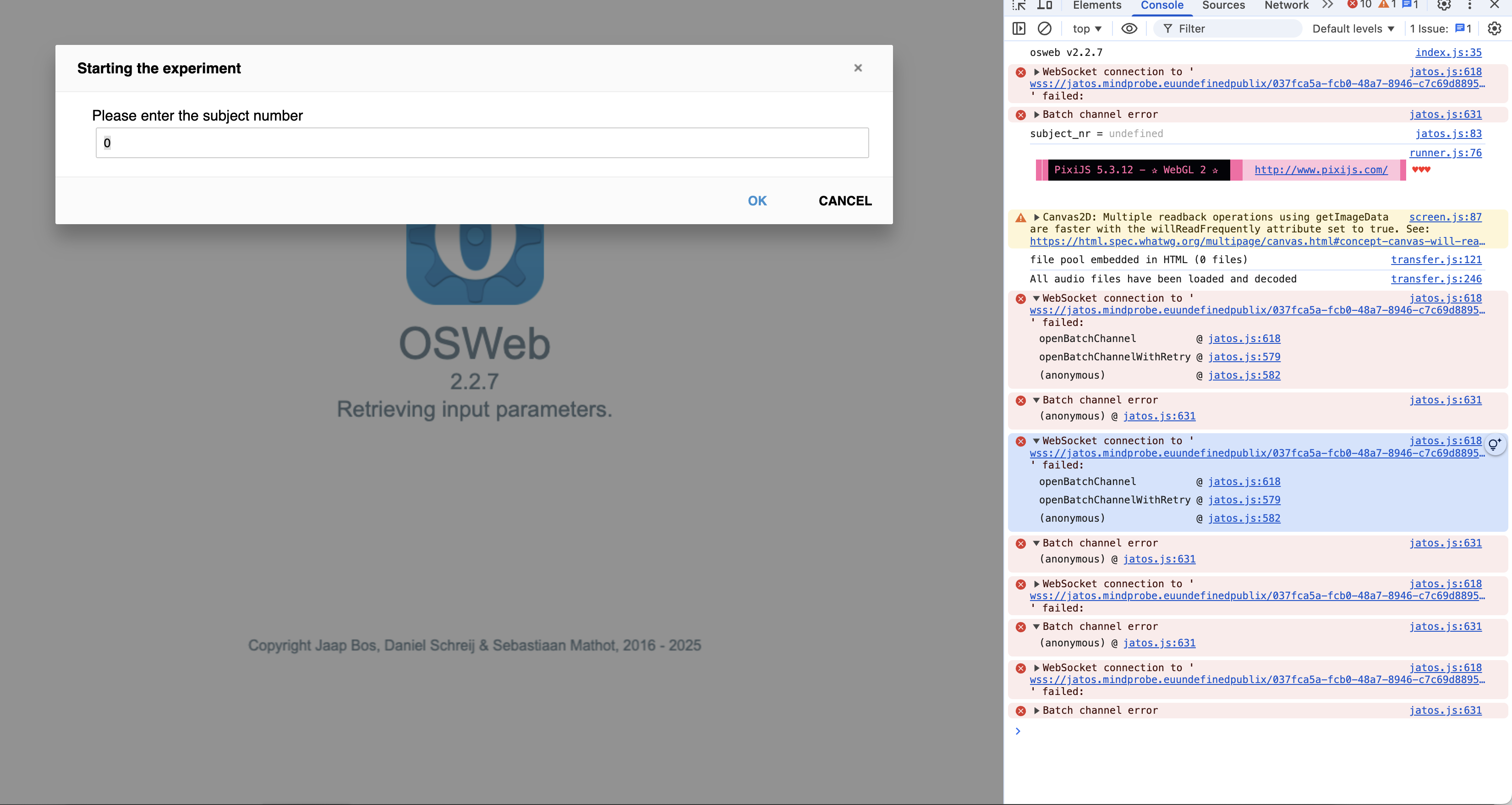Screen dimensions: 1512x805
Task: Click the subject number input field
Action: point(481,143)
